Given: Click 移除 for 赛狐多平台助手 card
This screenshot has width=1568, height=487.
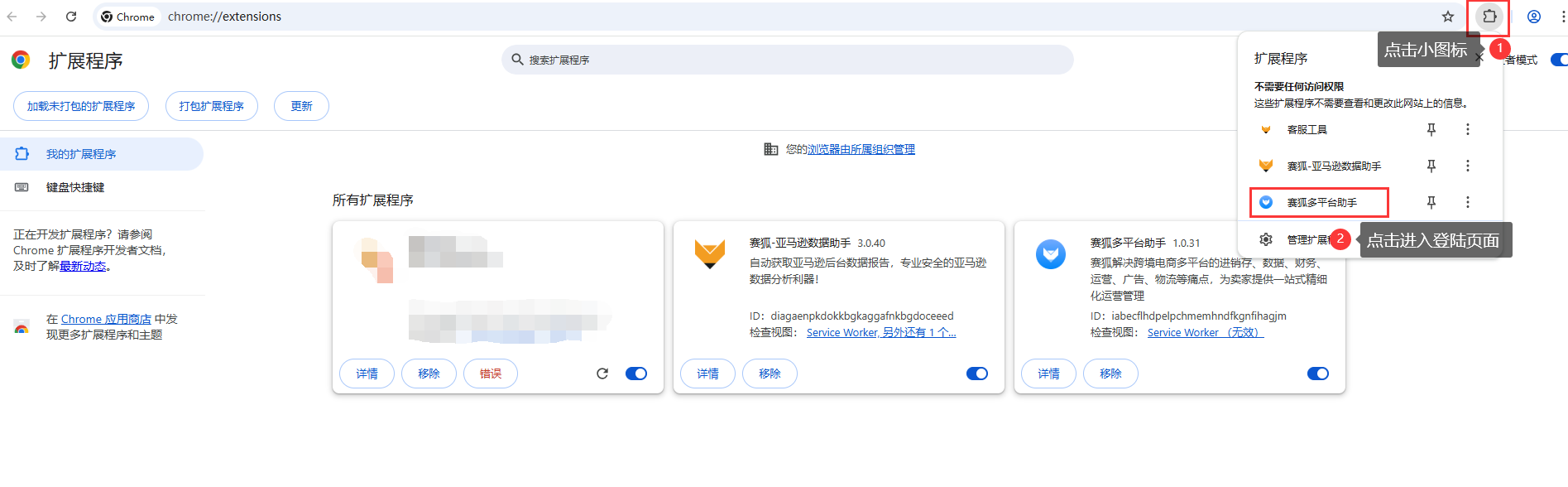Looking at the screenshot, I should coord(1110,374).
